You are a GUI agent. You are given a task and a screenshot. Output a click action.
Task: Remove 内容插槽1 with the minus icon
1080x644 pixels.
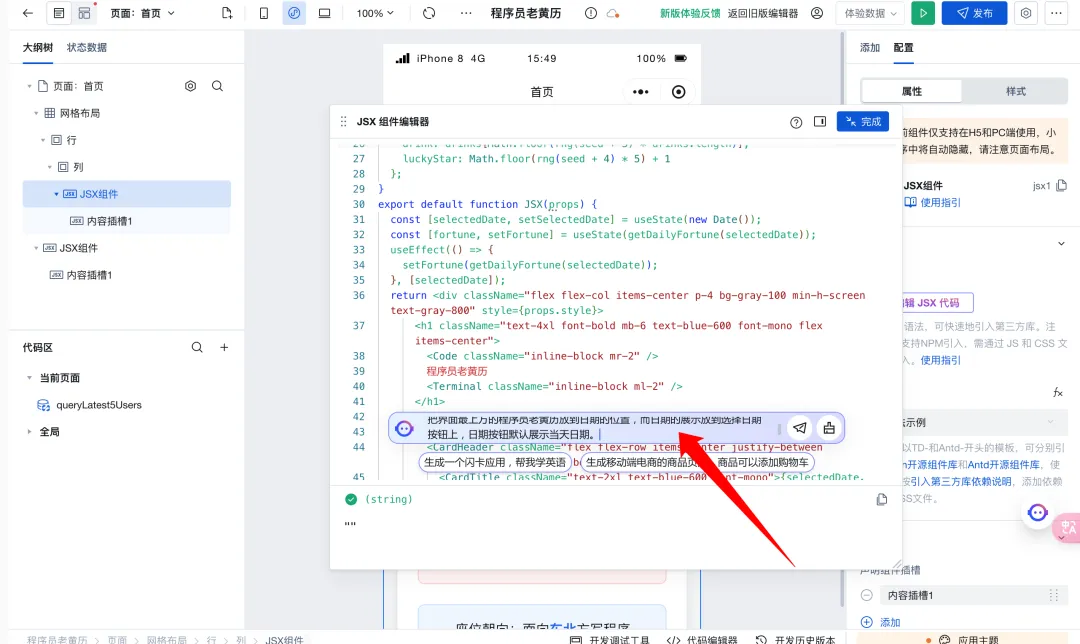[866, 595]
